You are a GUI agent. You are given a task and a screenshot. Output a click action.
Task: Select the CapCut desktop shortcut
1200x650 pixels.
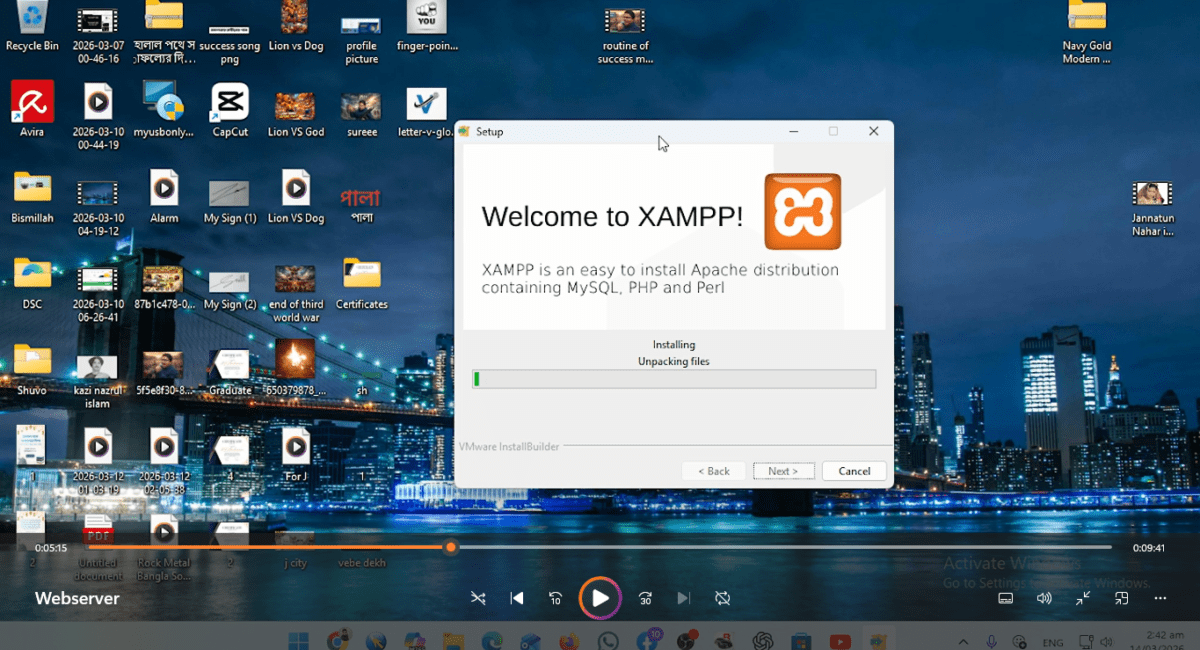(230, 110)
